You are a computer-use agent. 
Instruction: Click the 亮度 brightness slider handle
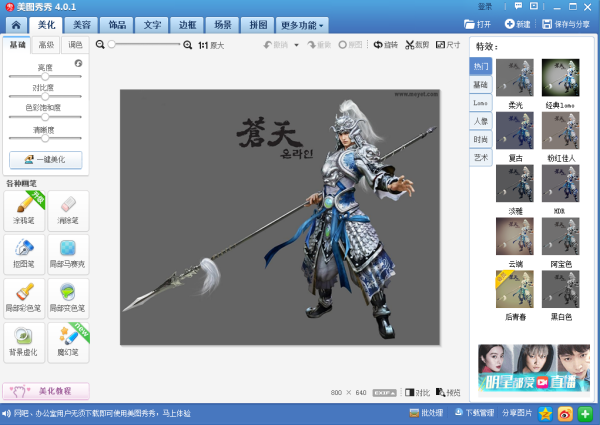point(45,76)
